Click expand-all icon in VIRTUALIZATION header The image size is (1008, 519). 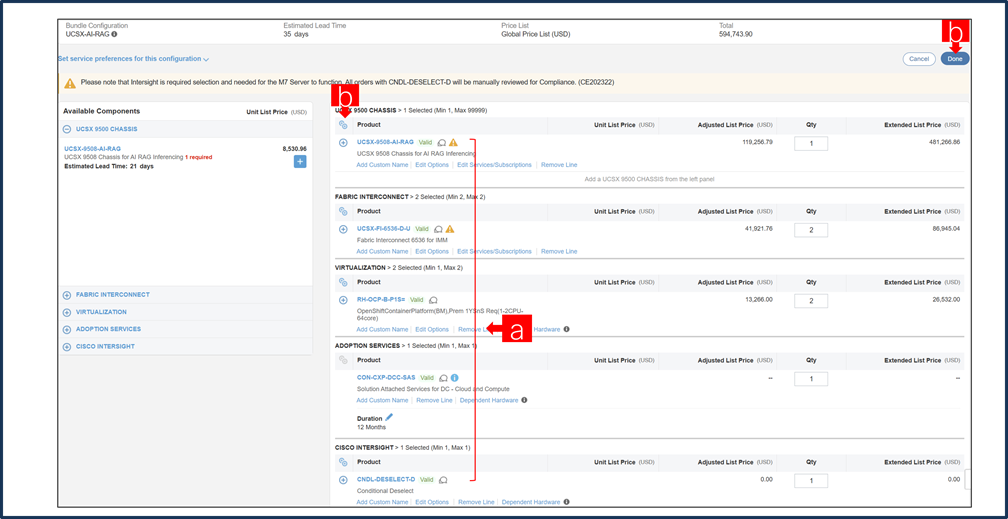(x=343, y=282)
